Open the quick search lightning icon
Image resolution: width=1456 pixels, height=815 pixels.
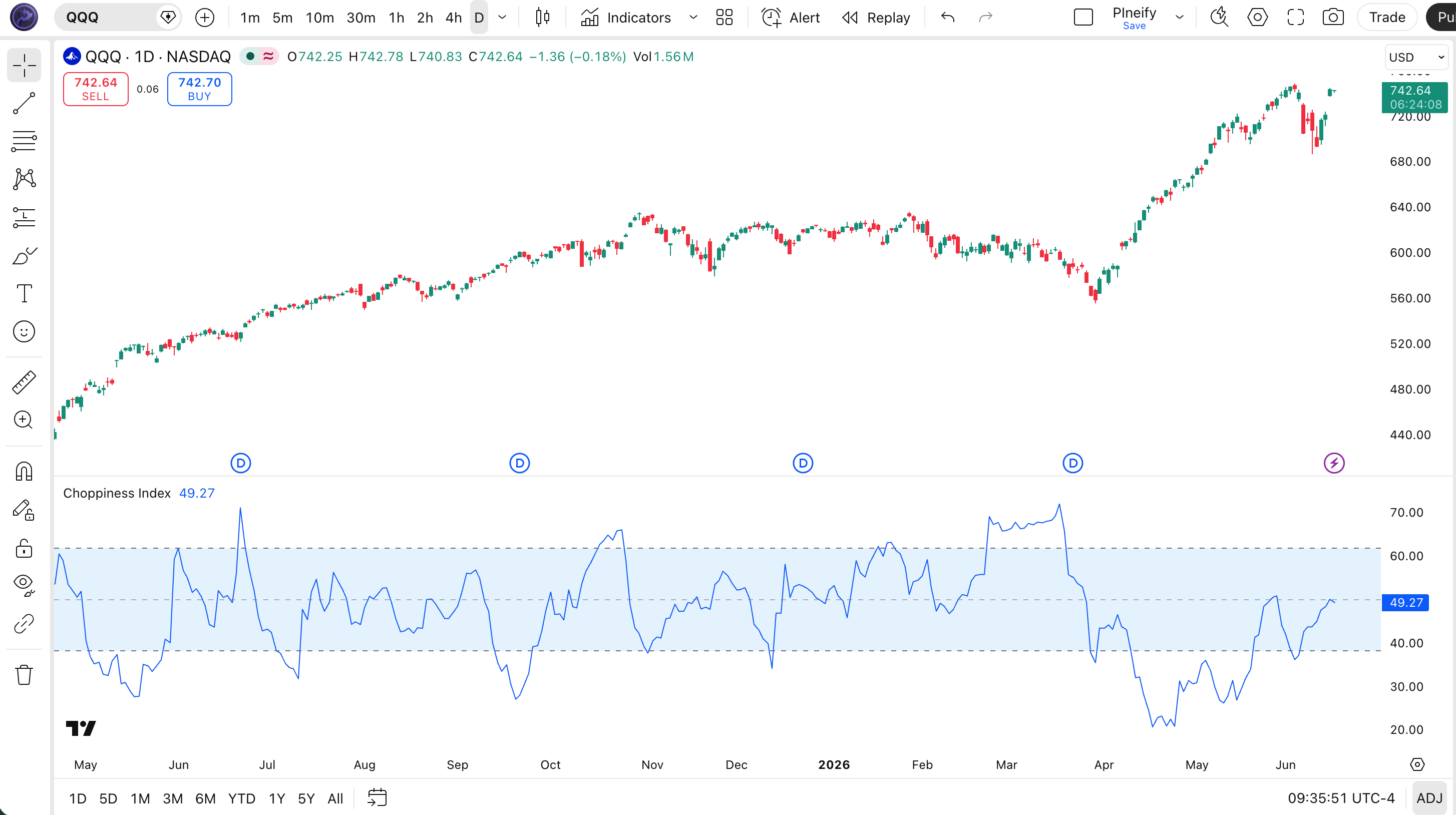tap(1219, 18)
